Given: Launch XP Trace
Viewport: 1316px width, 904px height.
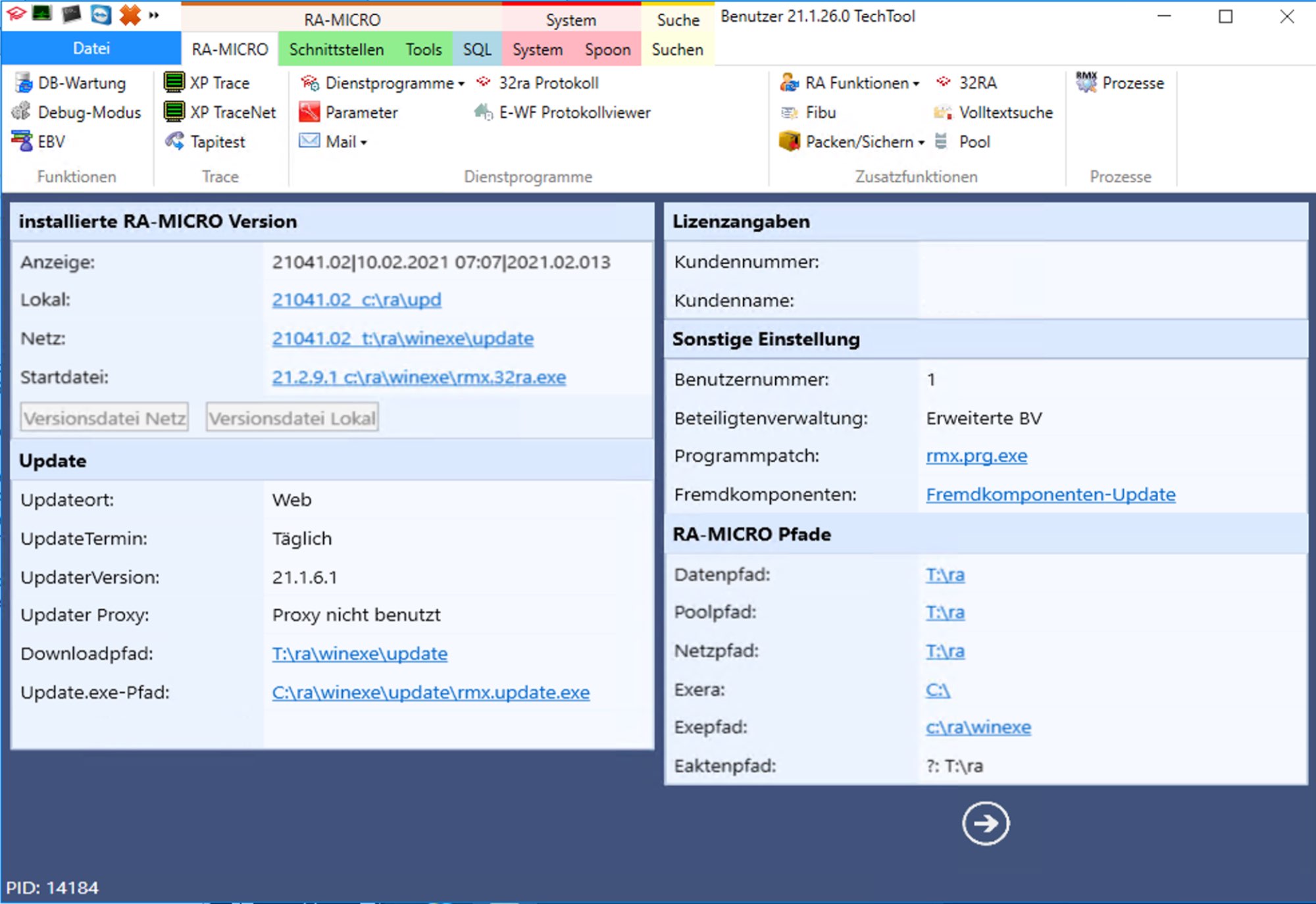Looking at the screenshot, I should 207,83.
